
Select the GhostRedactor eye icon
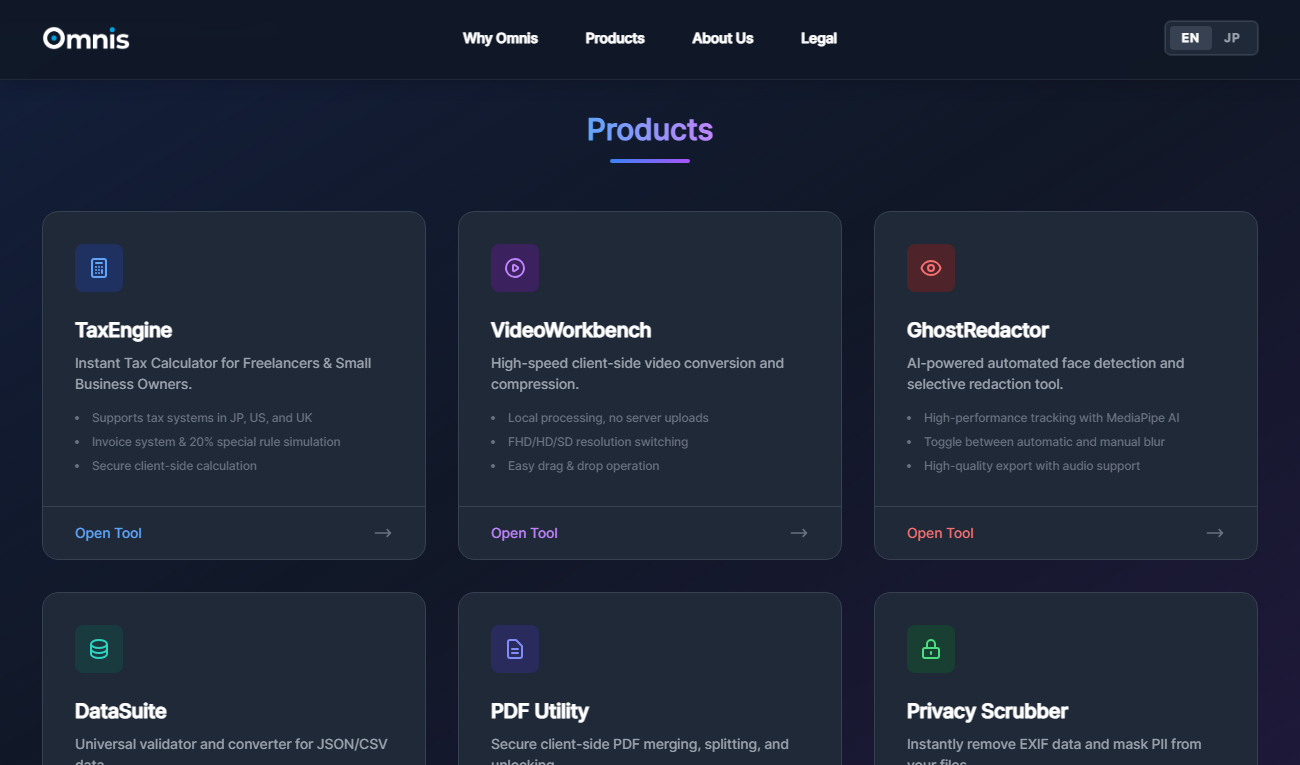pos(931,267)
